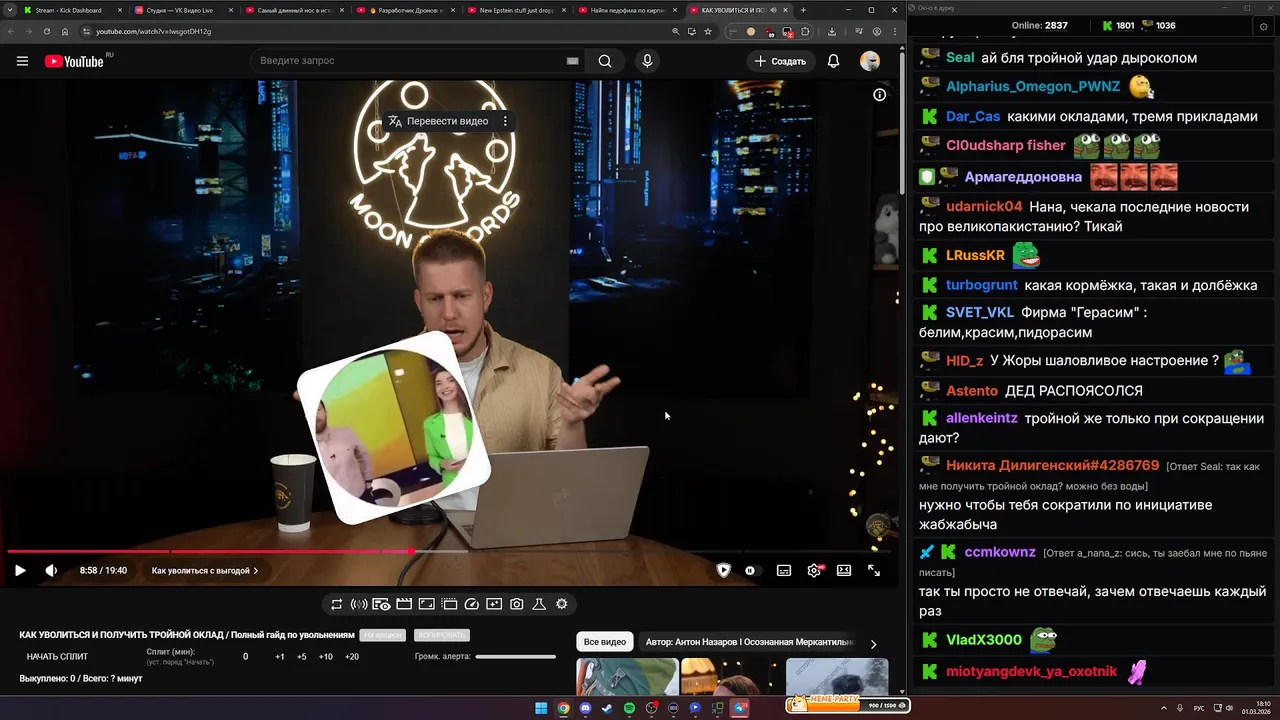Viewport: 1280px width, 720px height.
Task: Open the enhancer options gear icon
Action: coord(562,604)
